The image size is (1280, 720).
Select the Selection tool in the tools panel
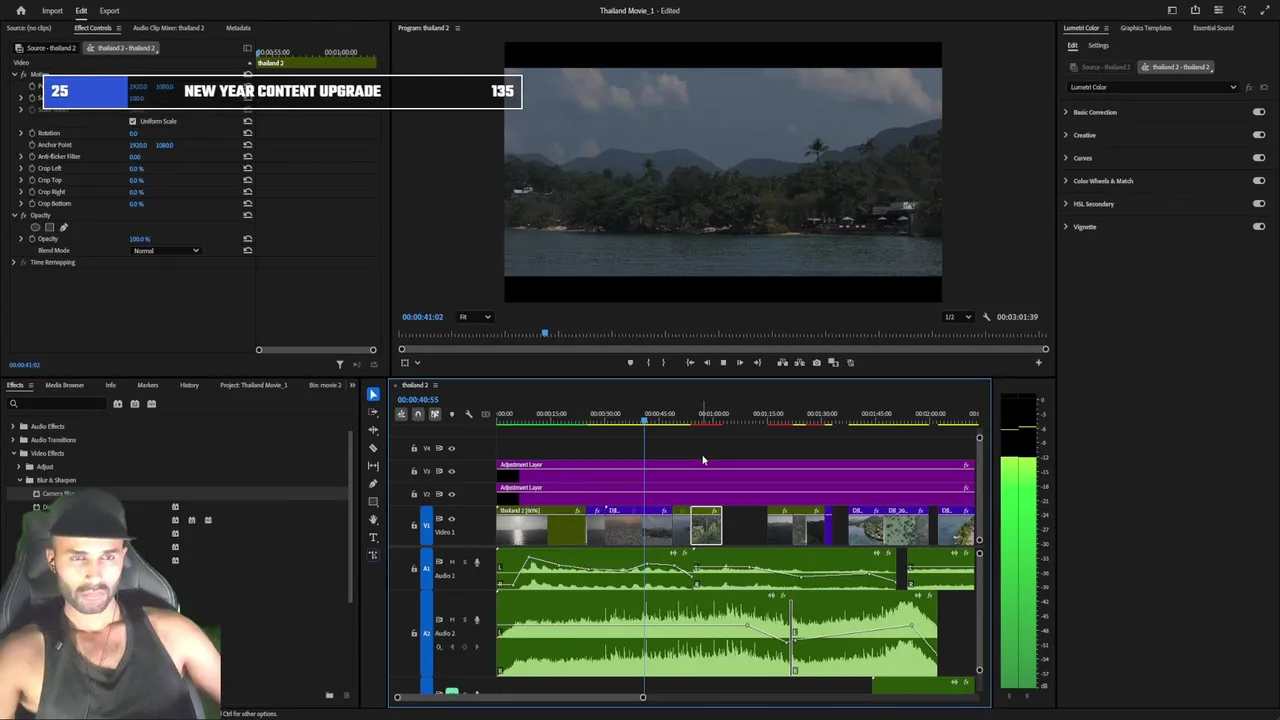click(x=373, y=395)
